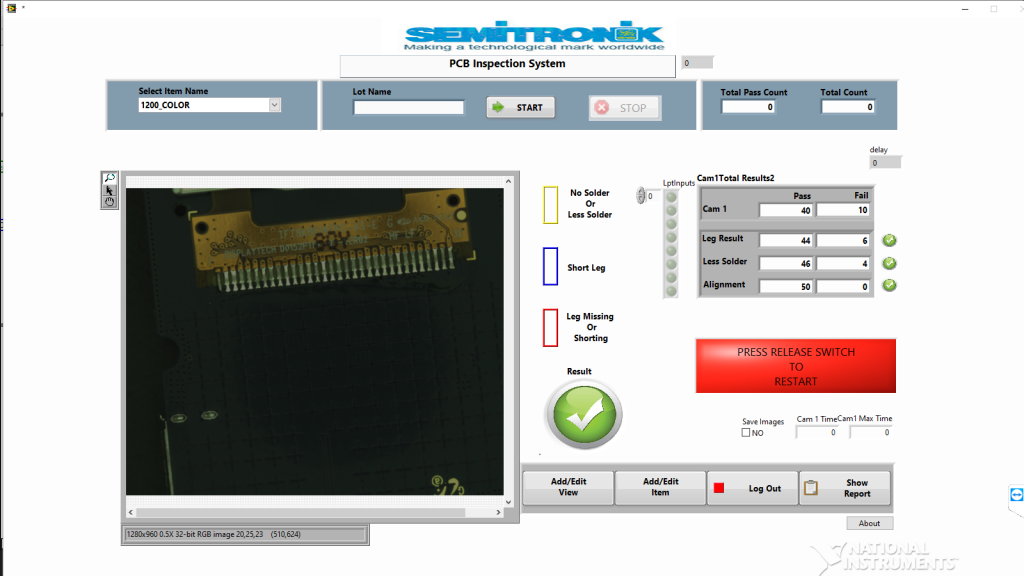The width and height of the screenshot is (1024, 576).
Task: Click the Leg Result green check icon
Action: point(889,240)
